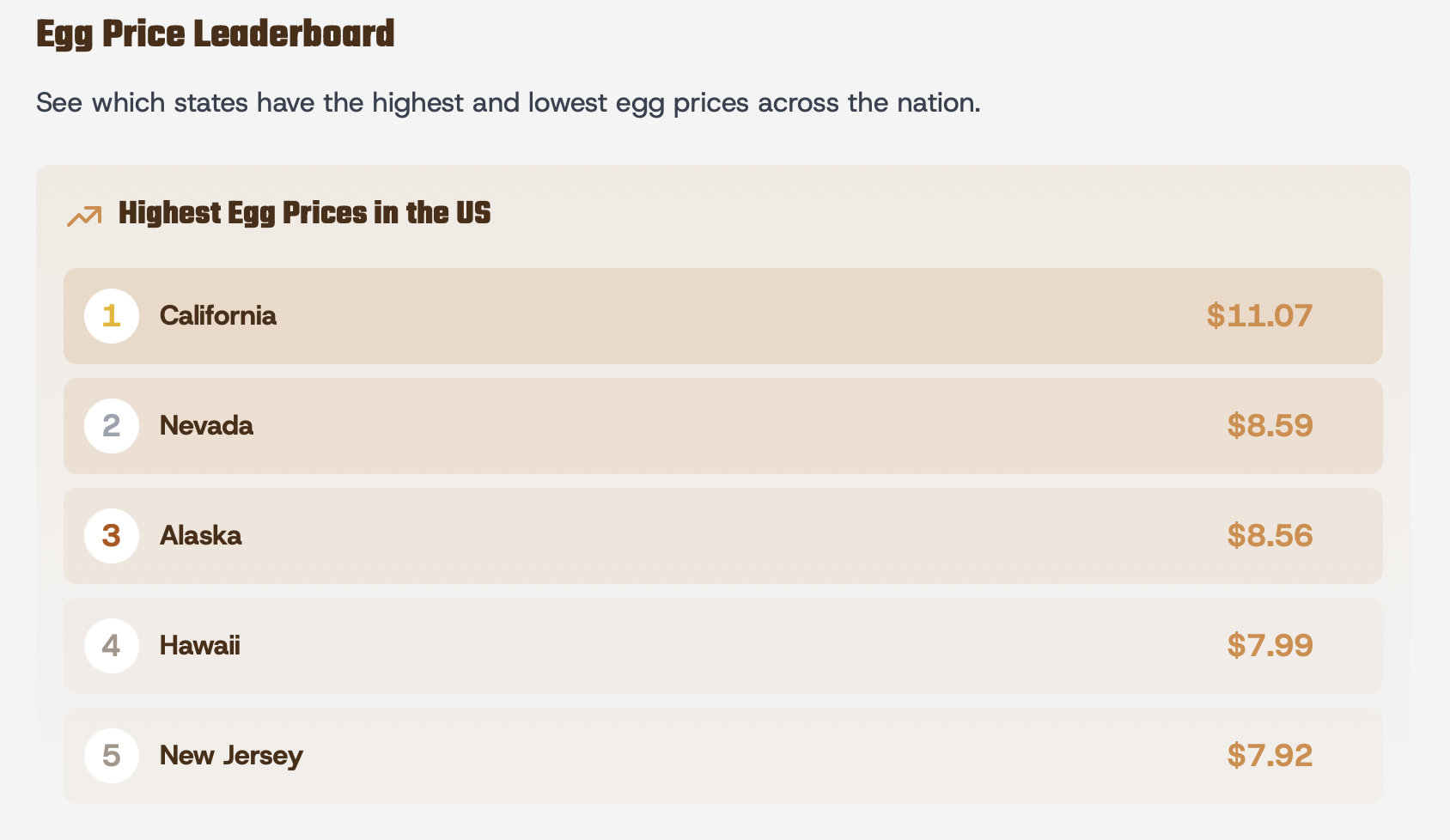Click the rank 5 badge circle
Image resolution: width=1450 pixels, height=840 pixels.
(x=112, y=756)
